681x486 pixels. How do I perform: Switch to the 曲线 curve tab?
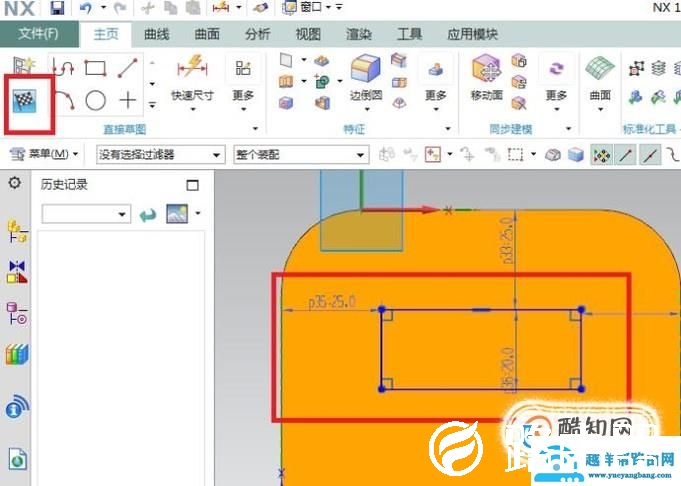click(157, 34)
